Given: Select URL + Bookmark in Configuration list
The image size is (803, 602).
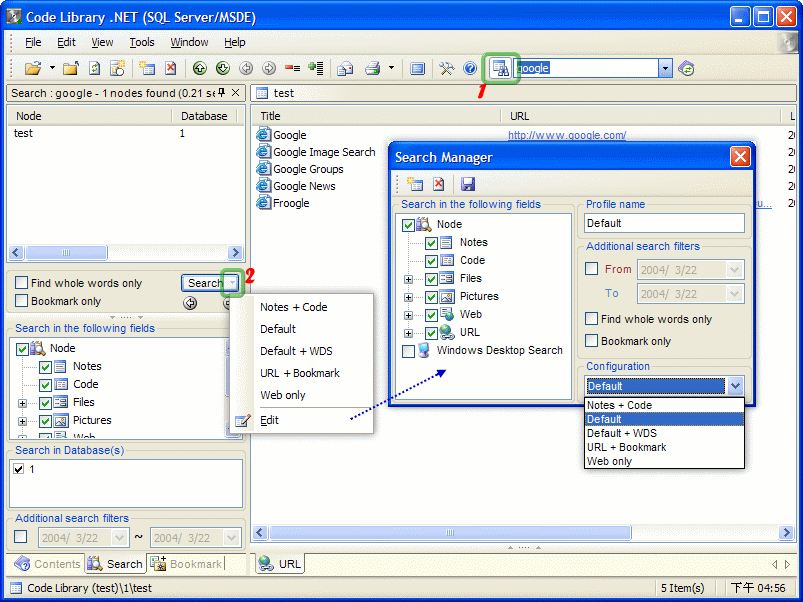Looking at the screenshot, I should [x=664, y=447].
